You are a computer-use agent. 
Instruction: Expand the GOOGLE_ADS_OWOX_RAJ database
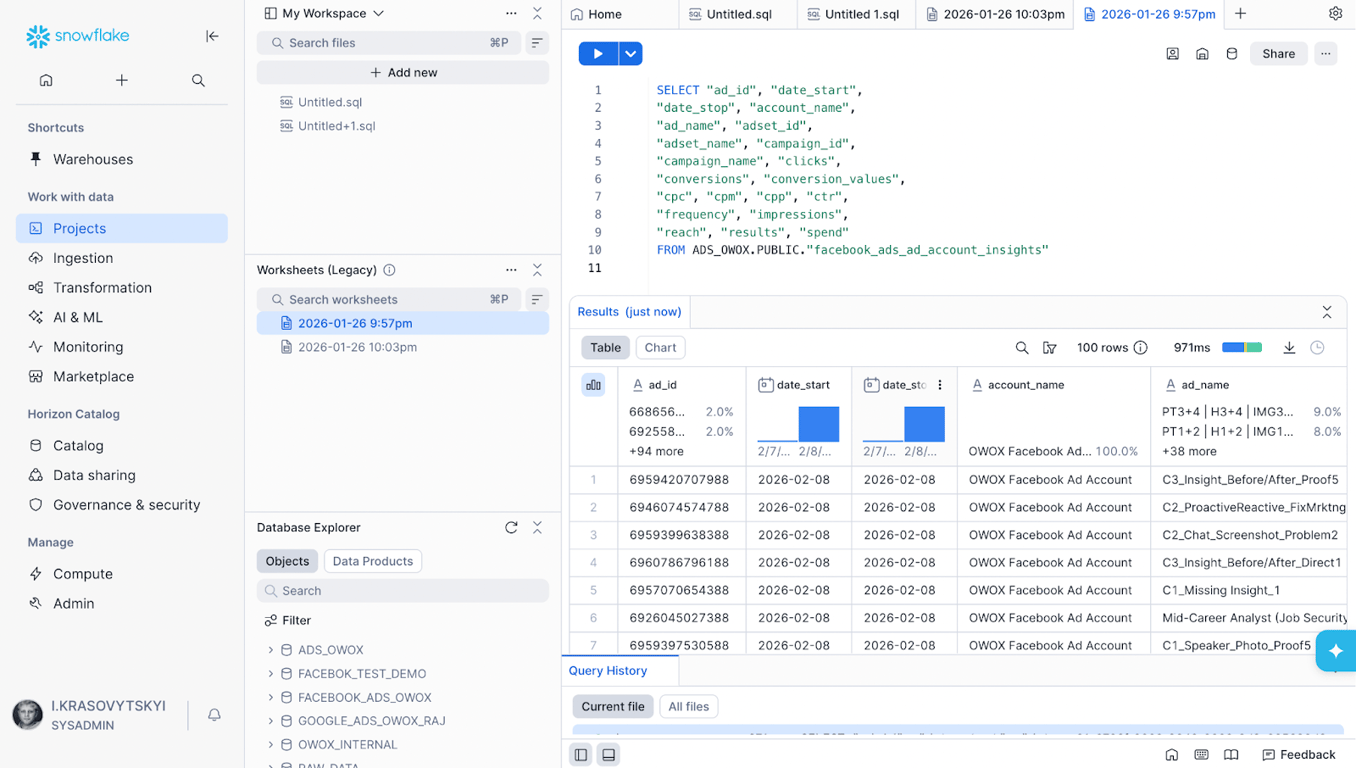click(271, 721)
